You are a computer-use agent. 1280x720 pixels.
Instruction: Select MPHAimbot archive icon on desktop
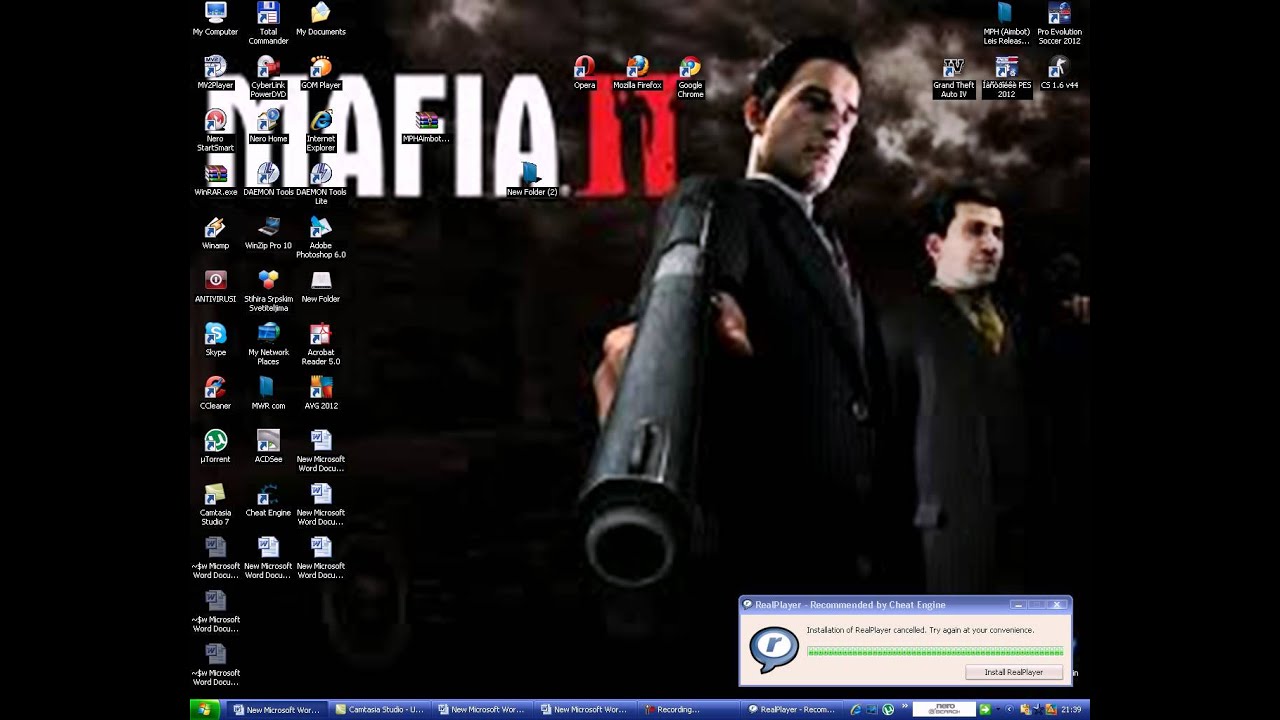[x=427, y=126]
